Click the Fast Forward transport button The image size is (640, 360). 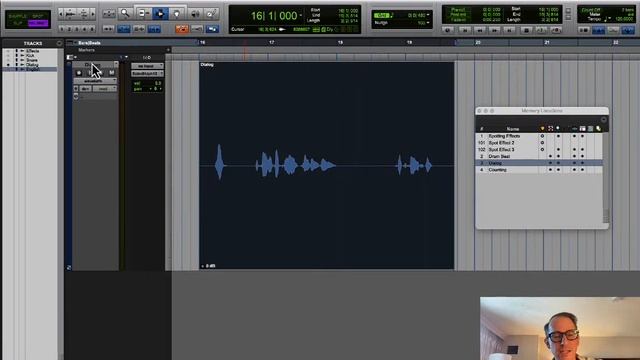(494, 30)
